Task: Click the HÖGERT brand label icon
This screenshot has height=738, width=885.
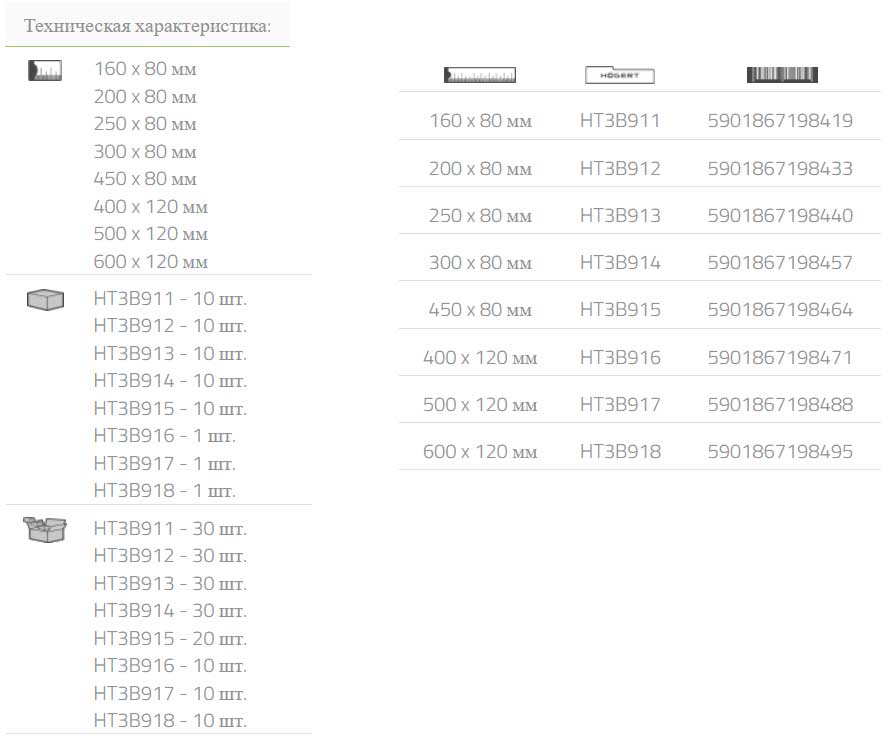Action: pyautogui.click(x=619, y=74)
